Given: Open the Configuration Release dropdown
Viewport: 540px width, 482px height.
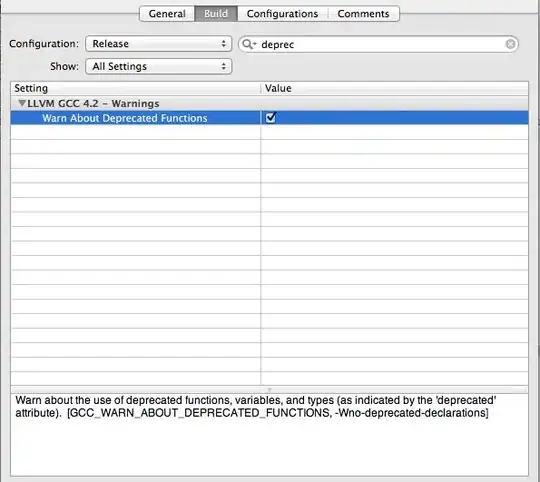Looking at the screenshot, I should (x=158, y=44).
